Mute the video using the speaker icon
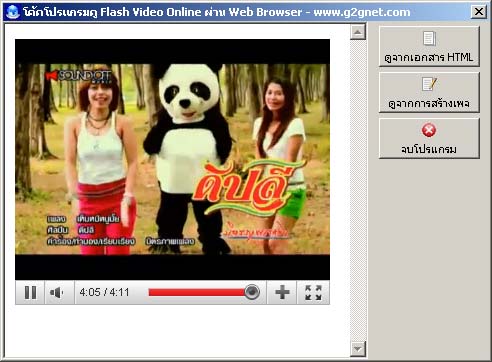492x362 pixels. point(57,293)
